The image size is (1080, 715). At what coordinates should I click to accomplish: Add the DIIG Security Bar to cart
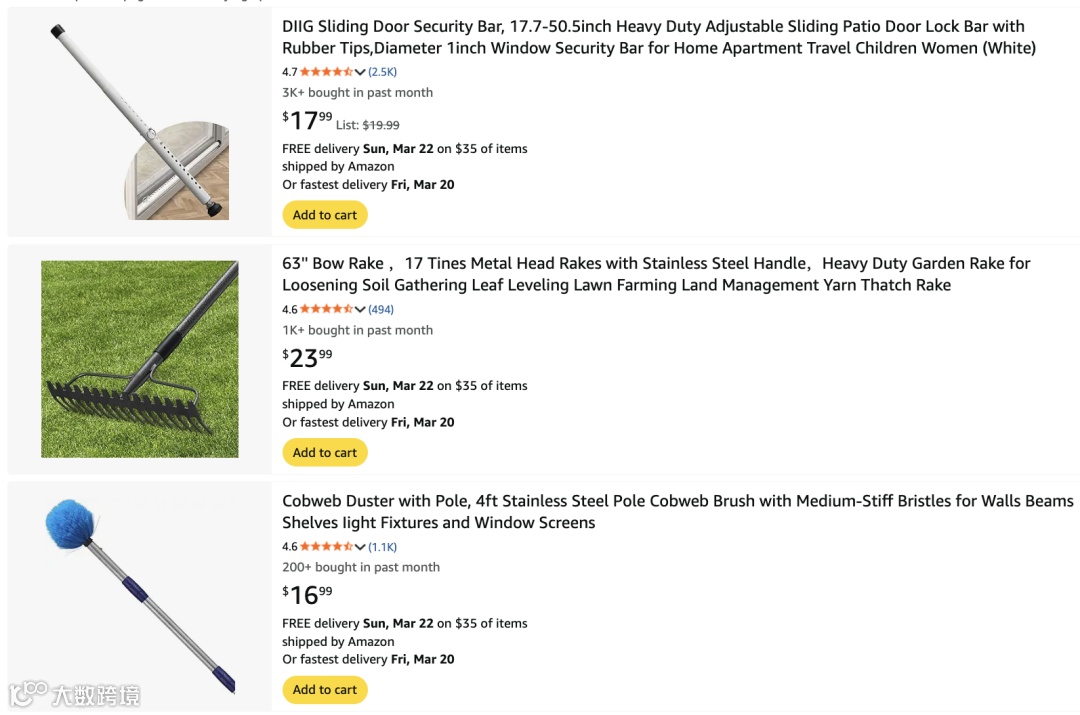pos(325,215)
